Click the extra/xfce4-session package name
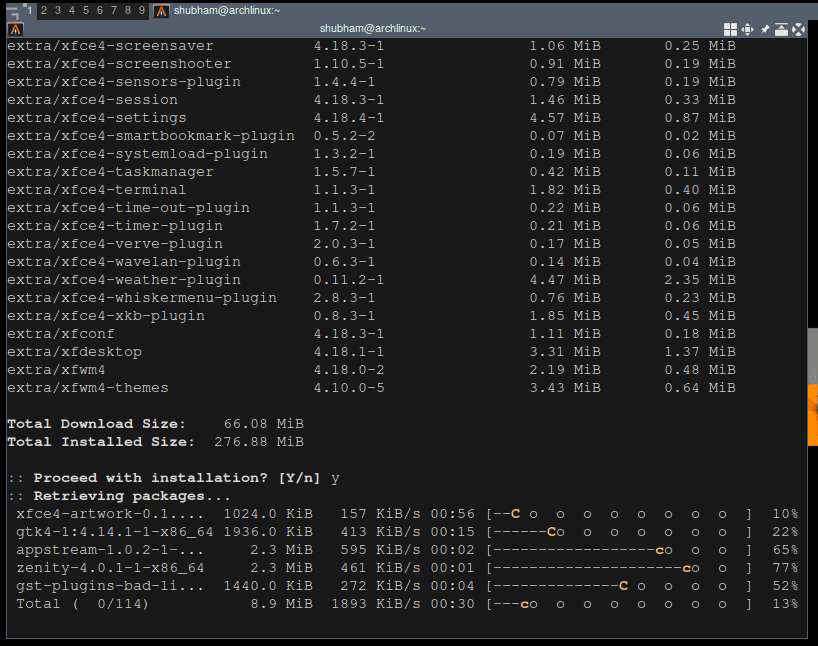This screenshot has height=646, width=818. coord(92,100)
